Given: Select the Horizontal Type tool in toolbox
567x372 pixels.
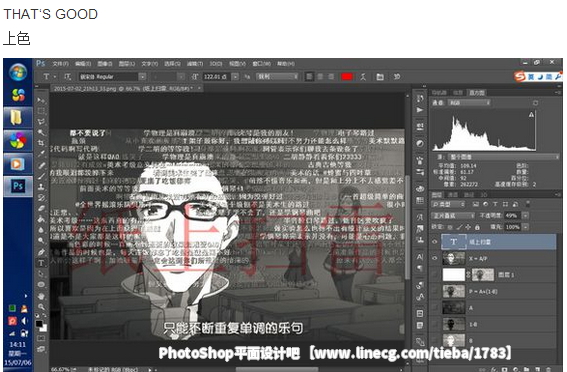Looking at the screenshot, I should 41,263.
